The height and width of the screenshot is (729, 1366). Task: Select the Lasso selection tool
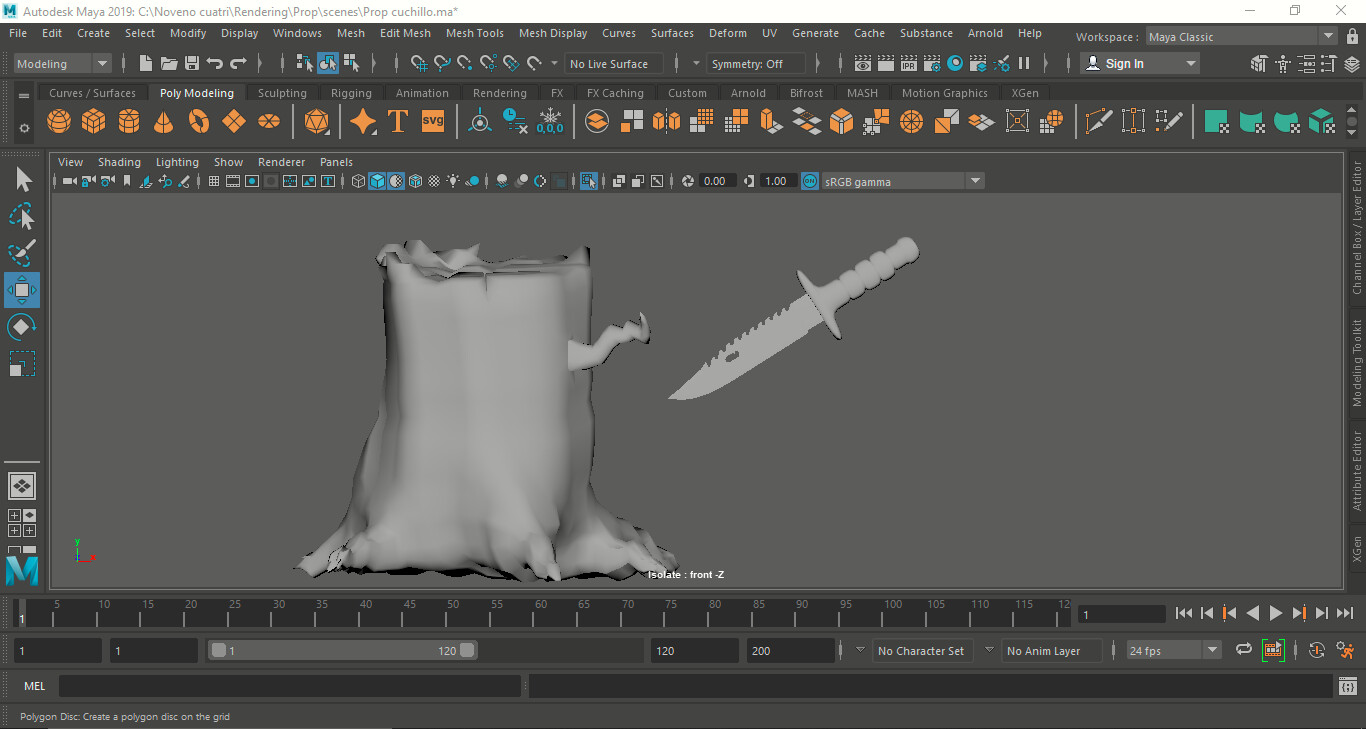click(x=22, y=216)
